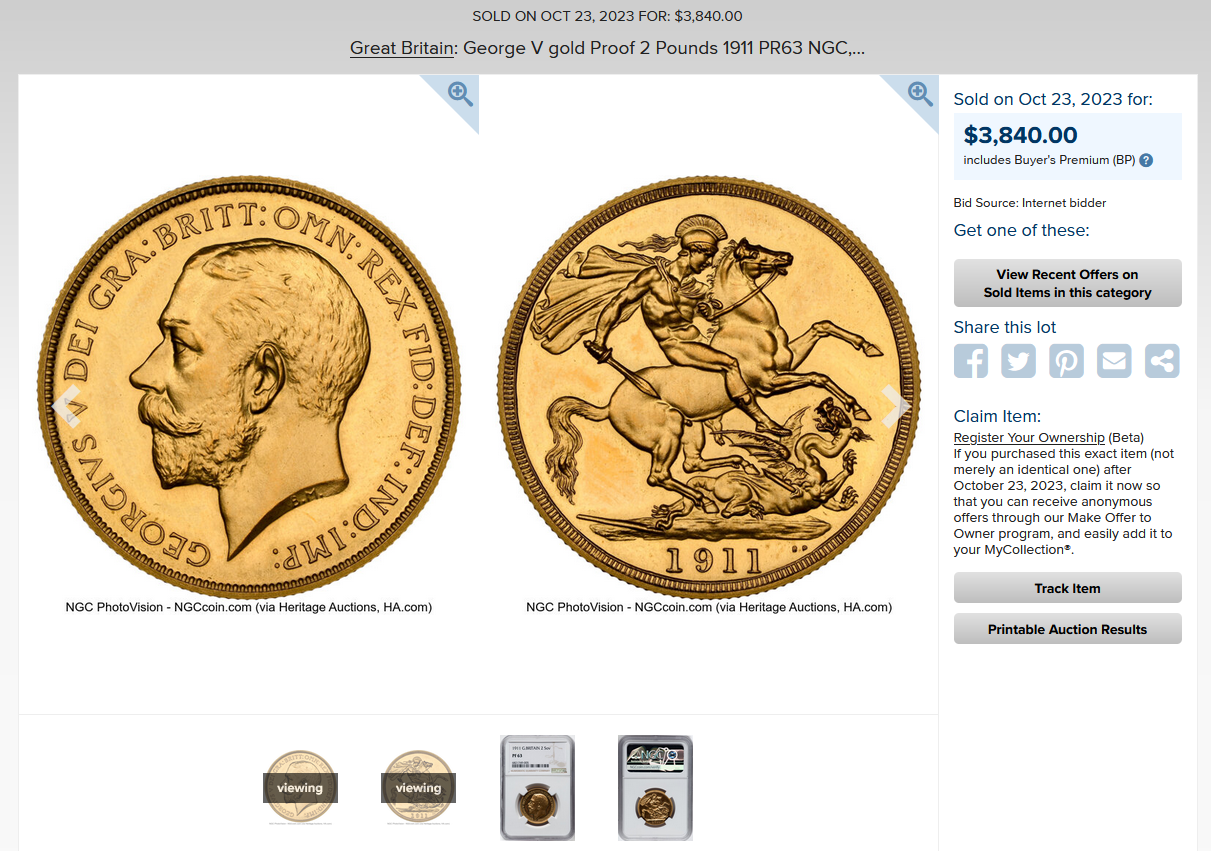Image resolution: width=1211 pixels, height=851 pixels.
Task: Click the Track Item button
Action: tap(1067, 588)
